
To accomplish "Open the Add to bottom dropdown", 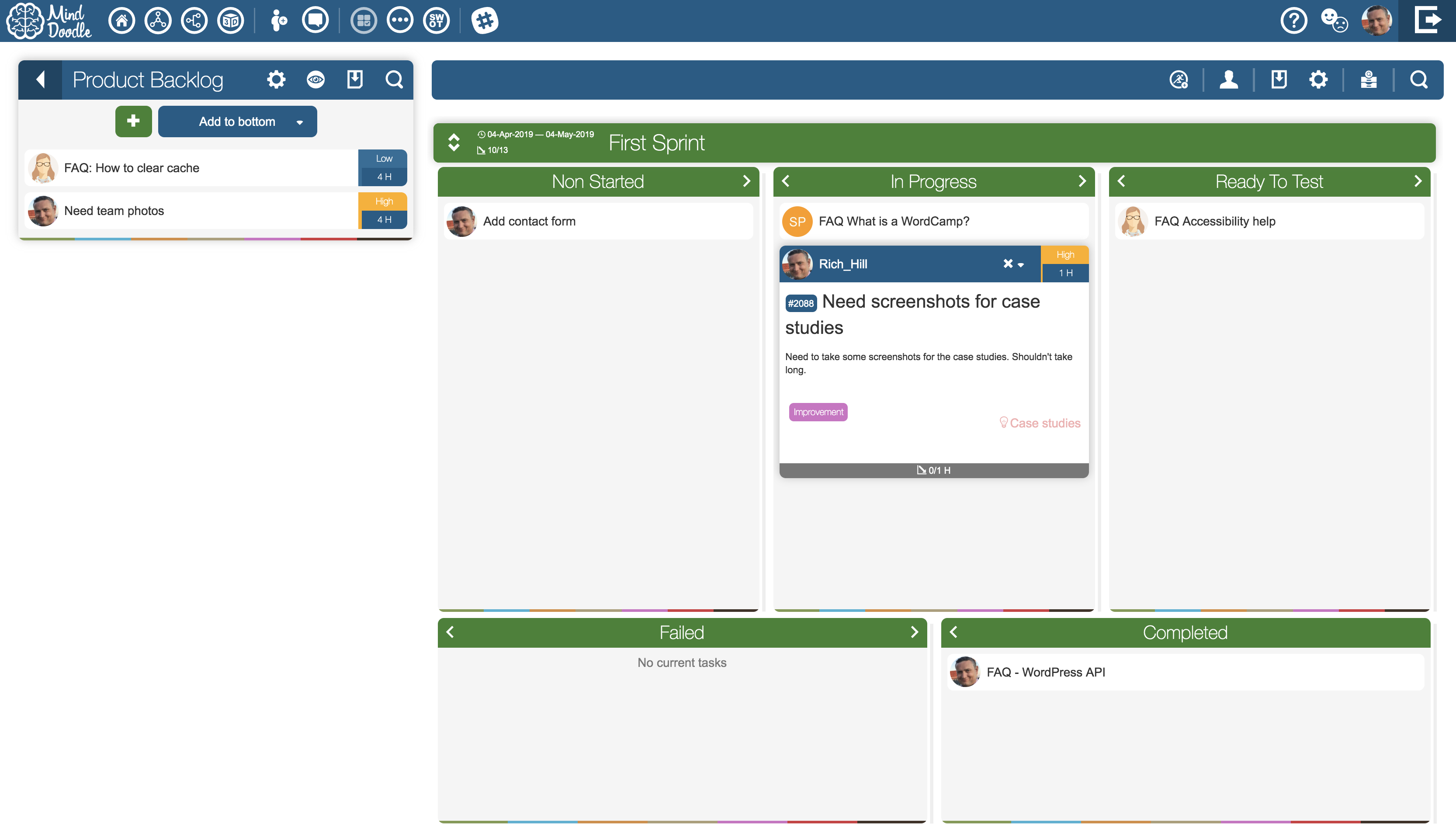I will tap(299, 122).
